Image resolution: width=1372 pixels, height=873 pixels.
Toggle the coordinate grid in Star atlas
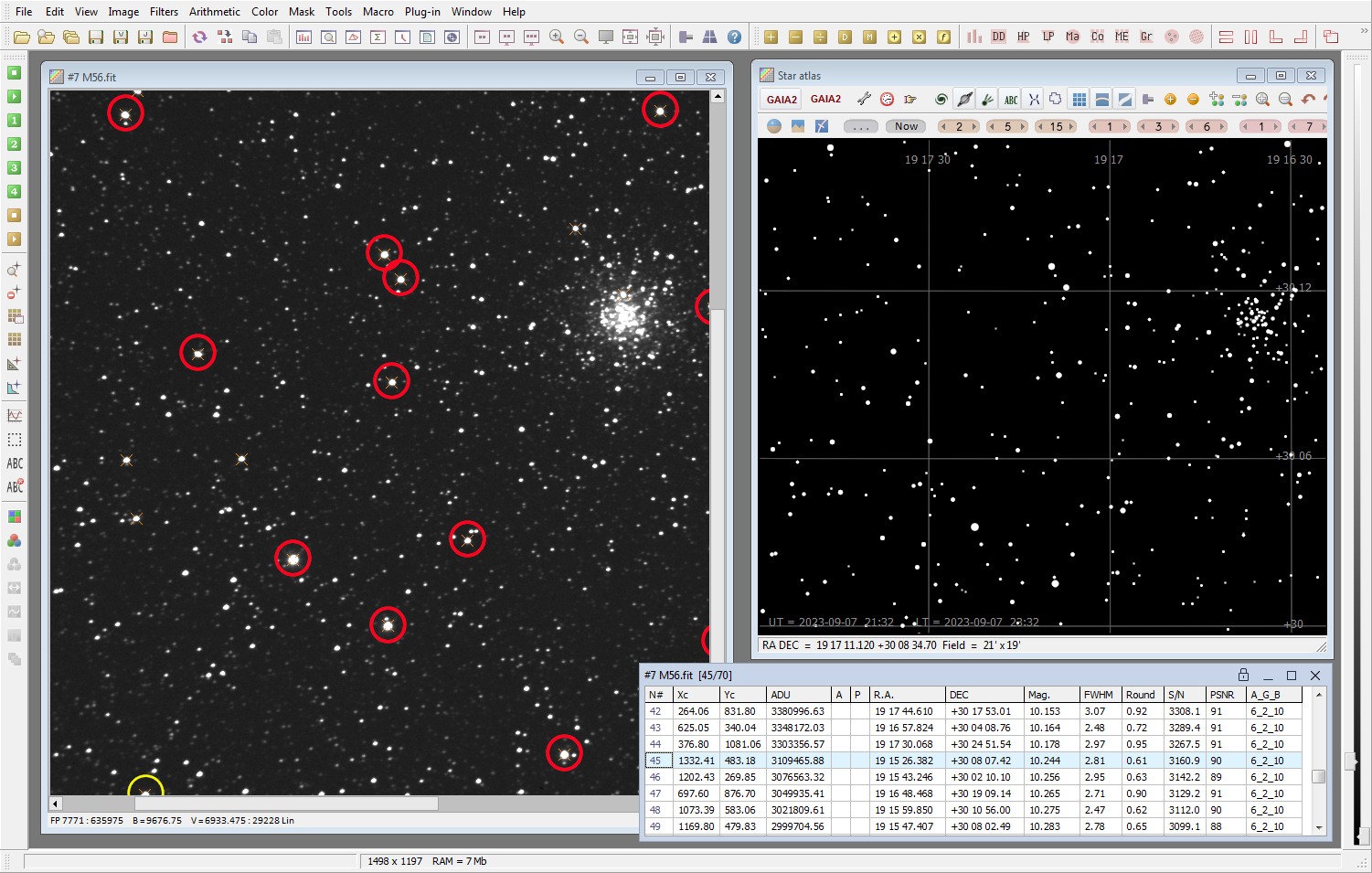(1079, 99)
